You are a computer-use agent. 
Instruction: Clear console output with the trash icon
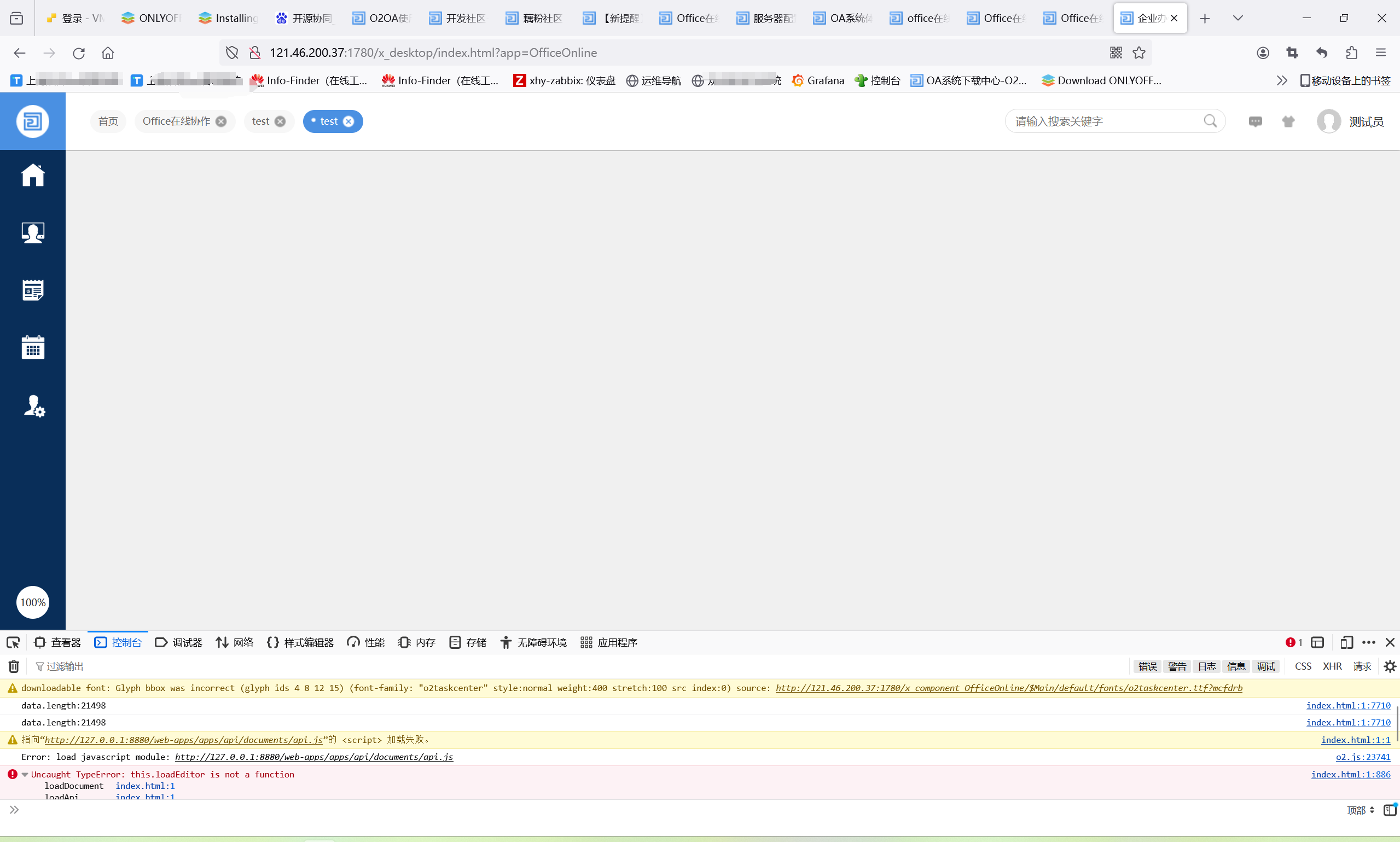14,666
